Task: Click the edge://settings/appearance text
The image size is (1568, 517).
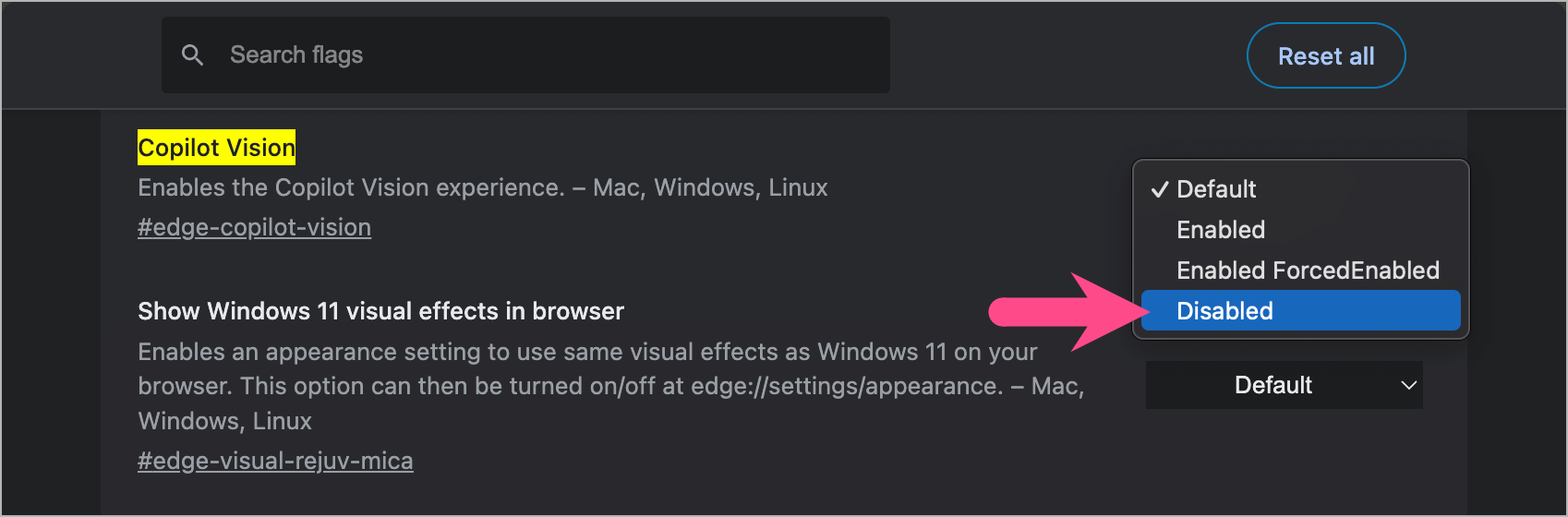Action: [847, 386]
